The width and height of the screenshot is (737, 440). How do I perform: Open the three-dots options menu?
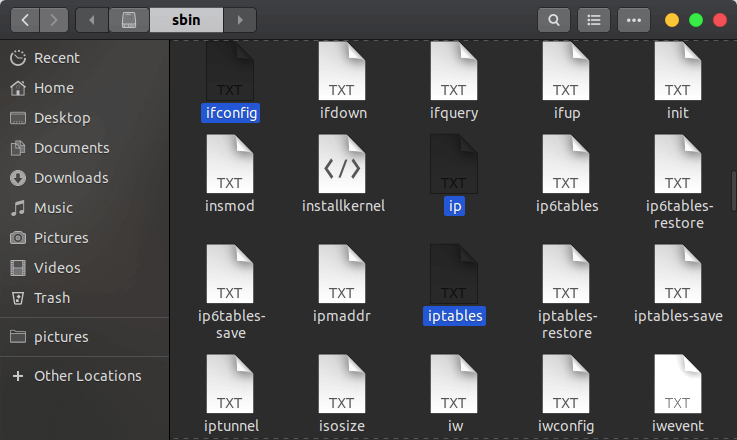[634, 20]
